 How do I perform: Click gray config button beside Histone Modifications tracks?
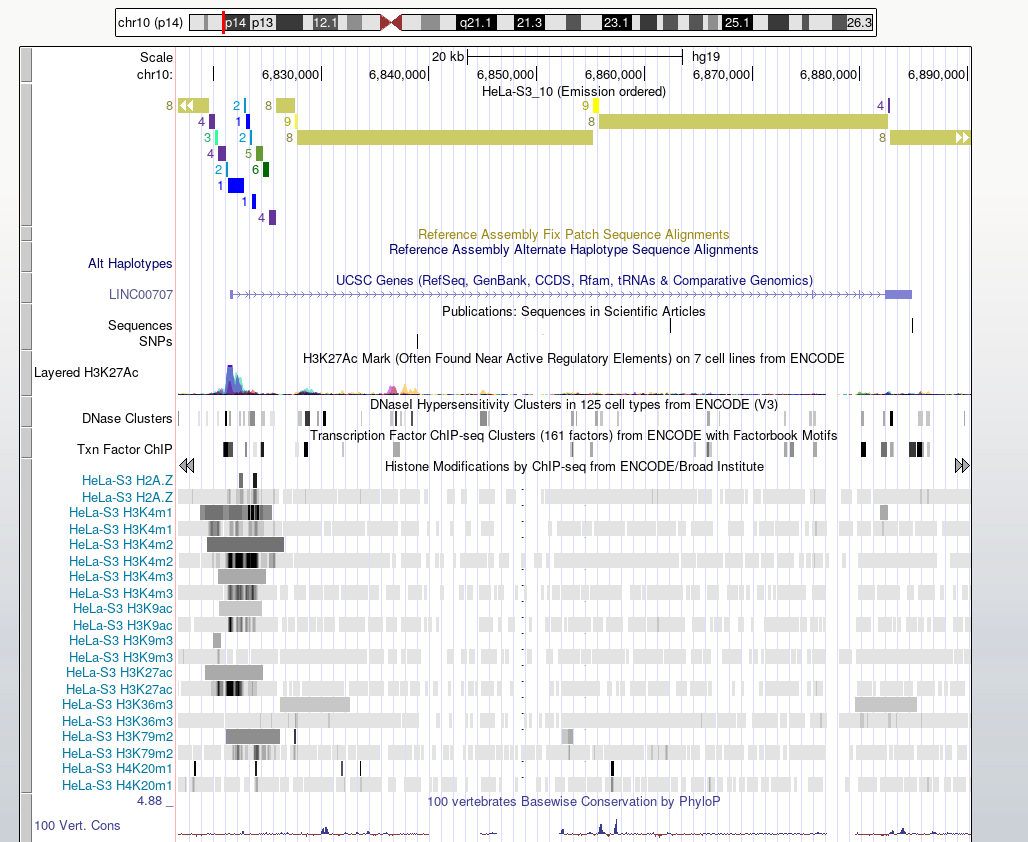point(26,626)
